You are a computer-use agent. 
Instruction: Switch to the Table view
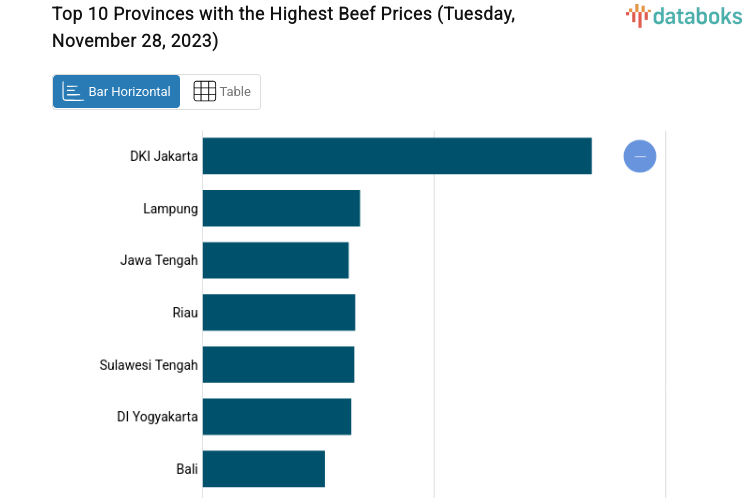222,91
